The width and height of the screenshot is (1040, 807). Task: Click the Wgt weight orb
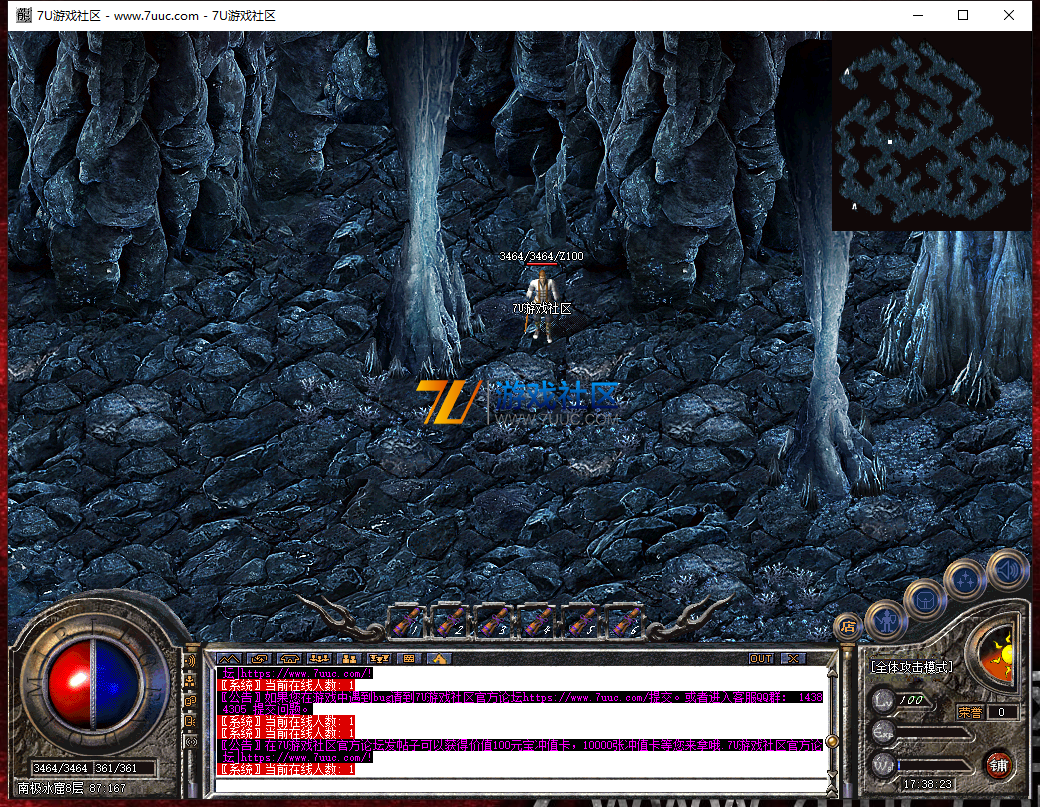click(883, 765)
